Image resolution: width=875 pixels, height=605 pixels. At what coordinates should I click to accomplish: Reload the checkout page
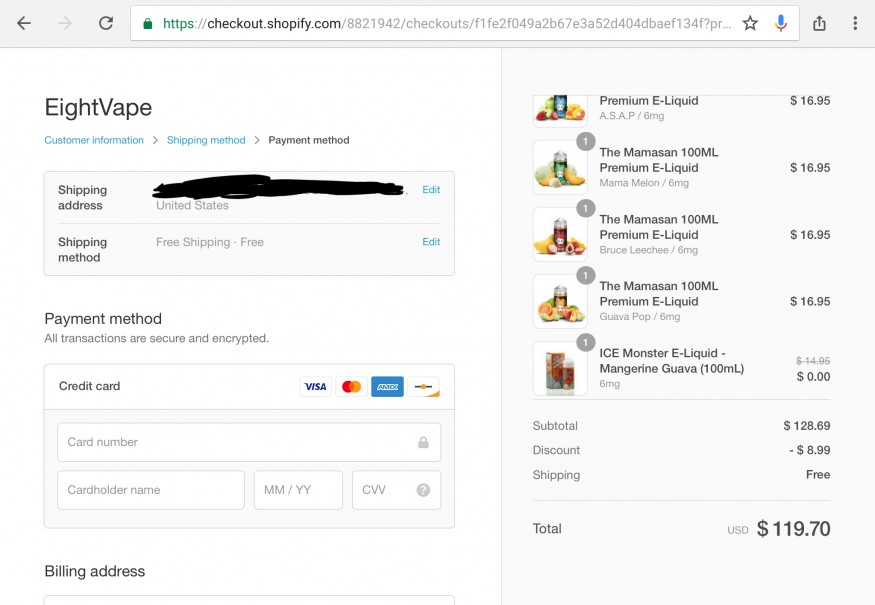pyautogui.click(x=106, y=23)
